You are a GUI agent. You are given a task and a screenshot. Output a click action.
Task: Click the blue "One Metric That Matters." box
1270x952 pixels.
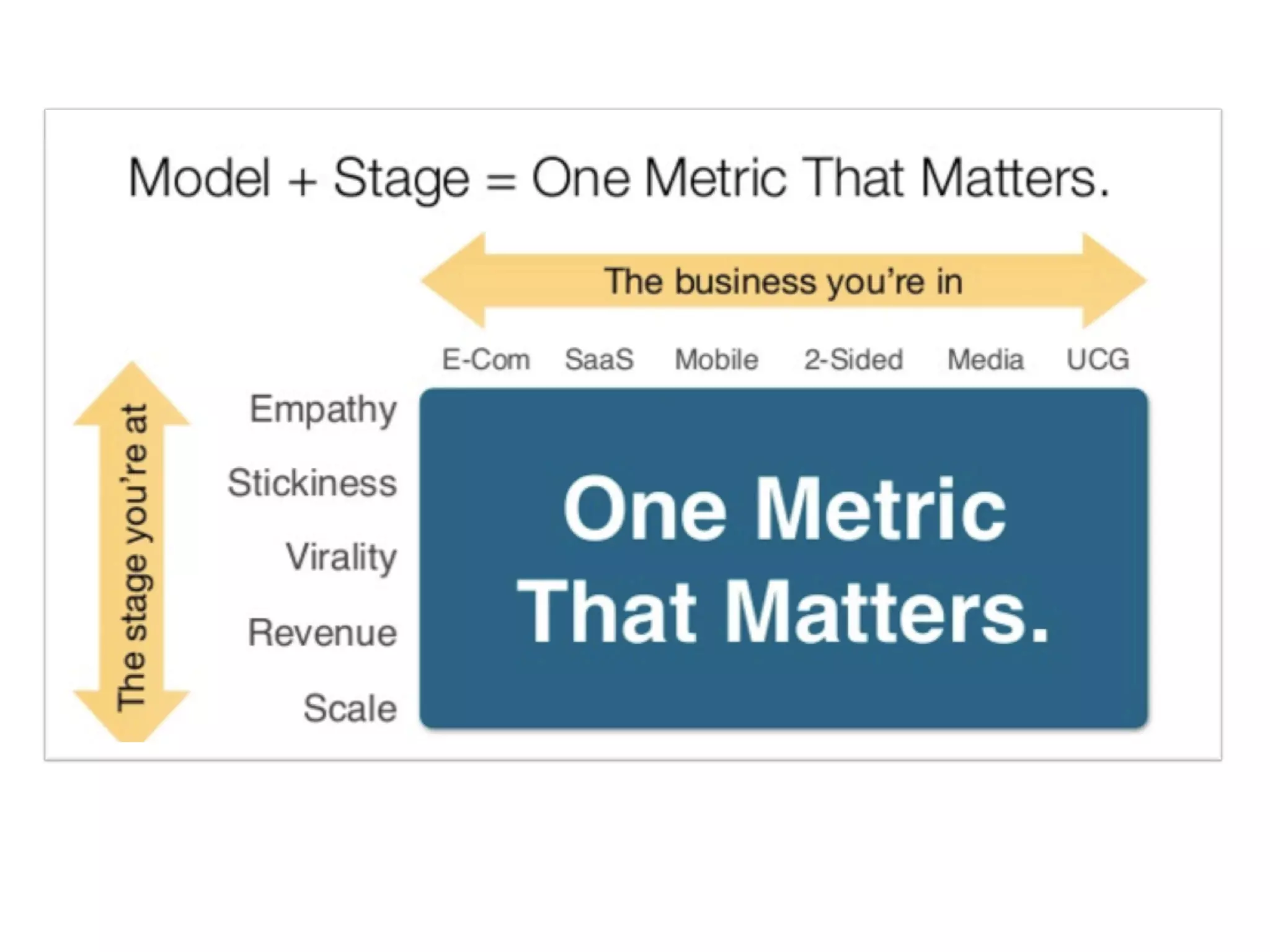click(783, 558)
